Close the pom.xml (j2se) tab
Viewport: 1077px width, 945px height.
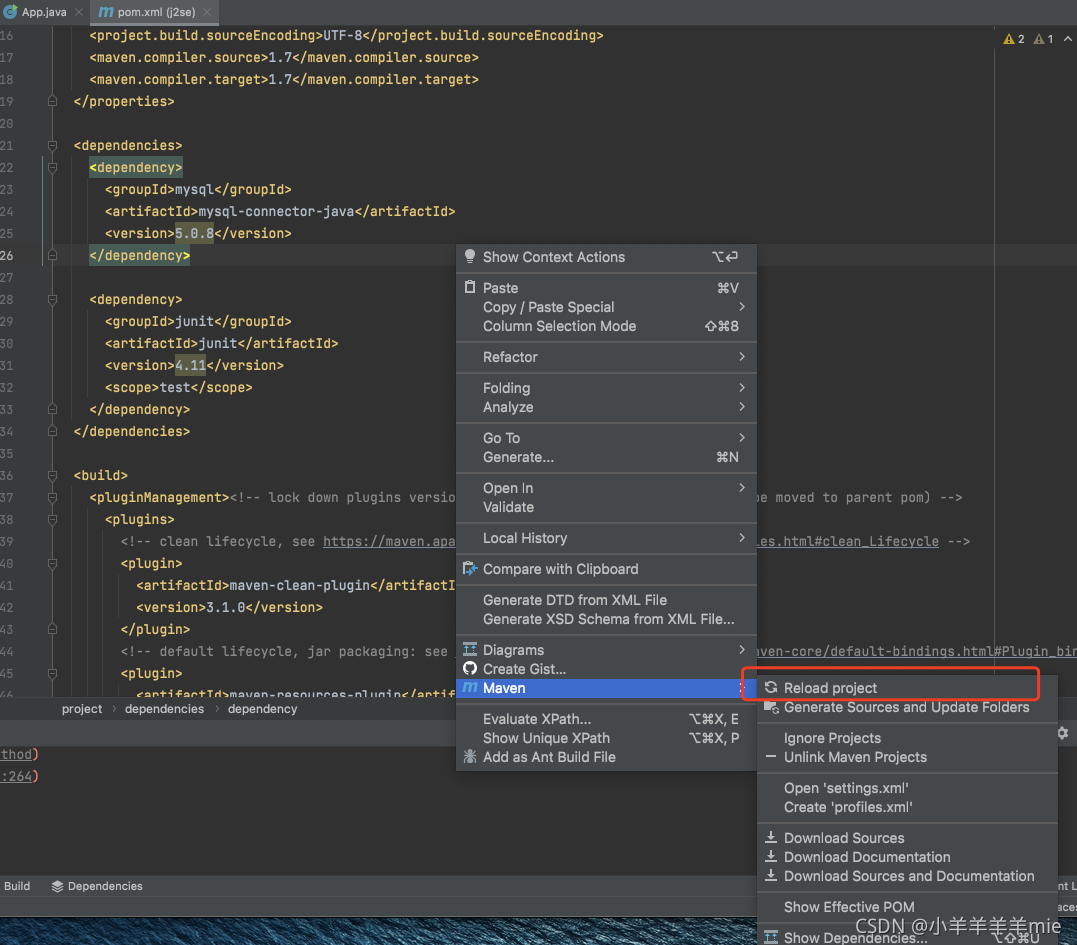(x=207, y=12)
